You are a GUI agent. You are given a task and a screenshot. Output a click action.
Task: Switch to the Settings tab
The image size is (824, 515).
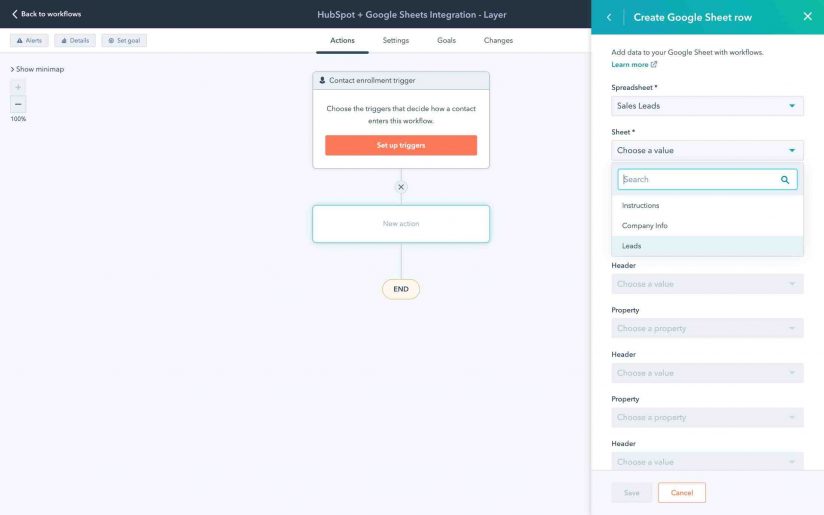coord(395,41)
